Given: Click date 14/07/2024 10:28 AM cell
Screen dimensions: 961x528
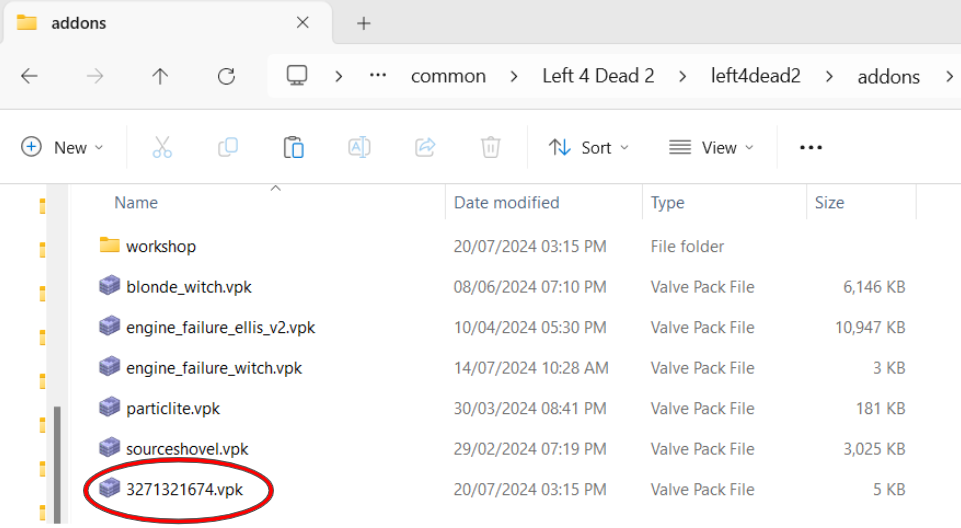Looking at the screenshot, I should 531,368.
